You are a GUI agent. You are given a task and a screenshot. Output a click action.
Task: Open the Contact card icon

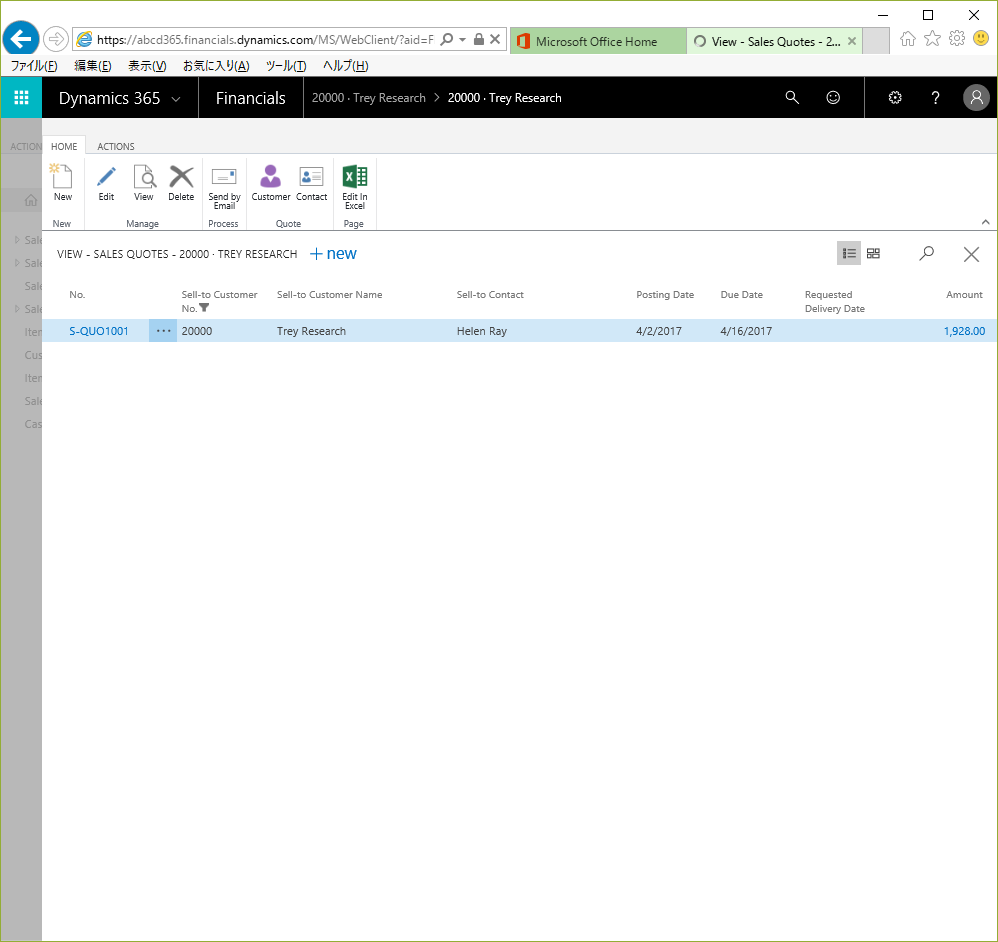pos(311,176)
